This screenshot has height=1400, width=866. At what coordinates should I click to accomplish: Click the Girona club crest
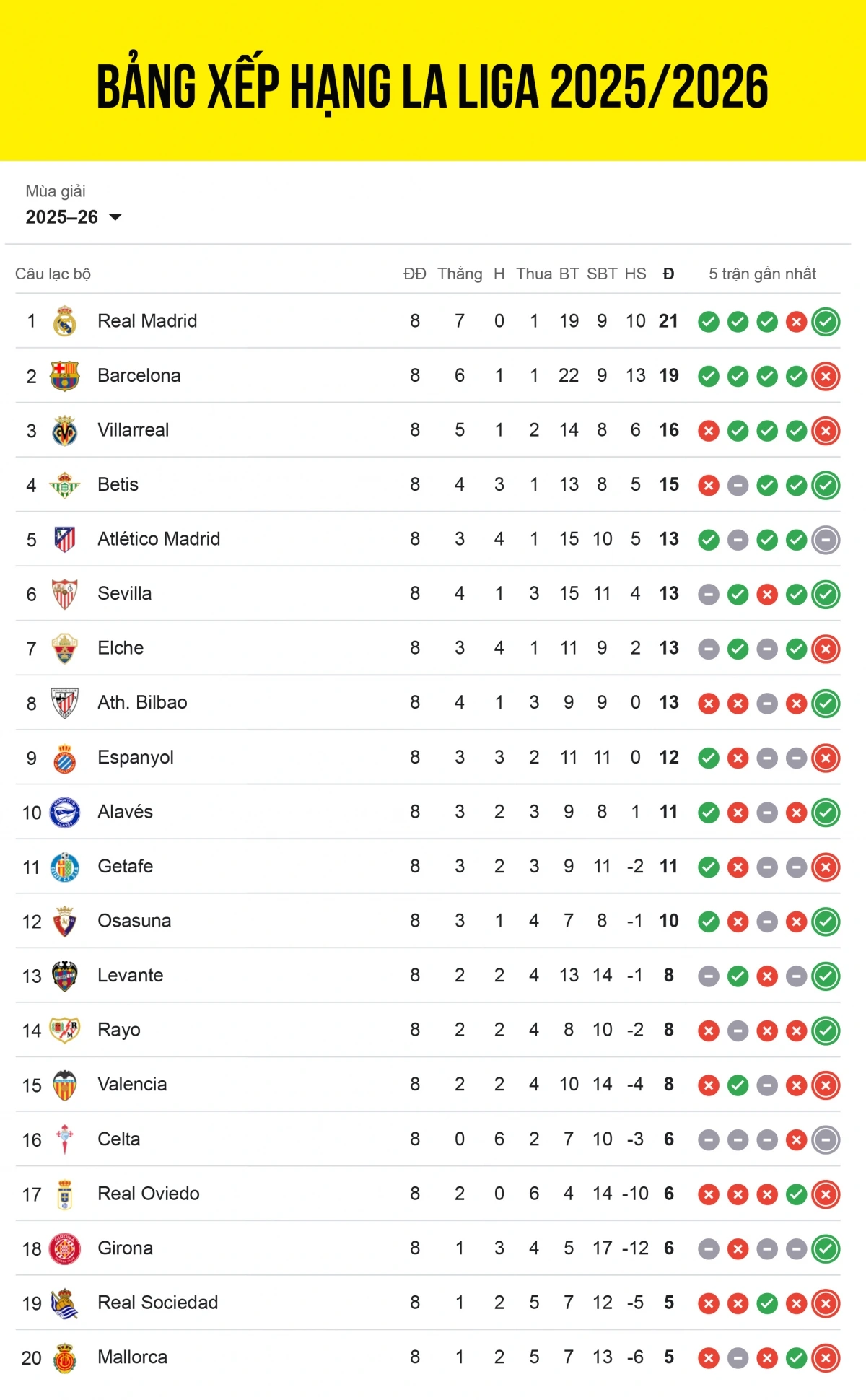click(x=65, y=1248)
